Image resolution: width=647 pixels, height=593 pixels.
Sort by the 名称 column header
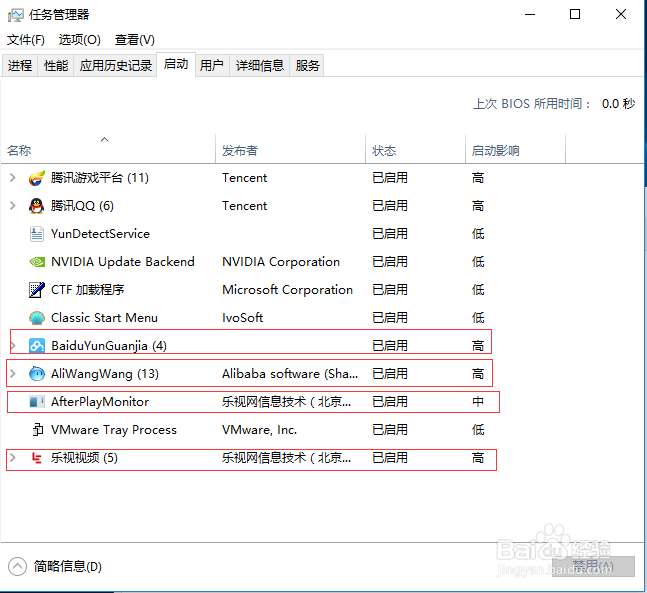coord(109,150)
